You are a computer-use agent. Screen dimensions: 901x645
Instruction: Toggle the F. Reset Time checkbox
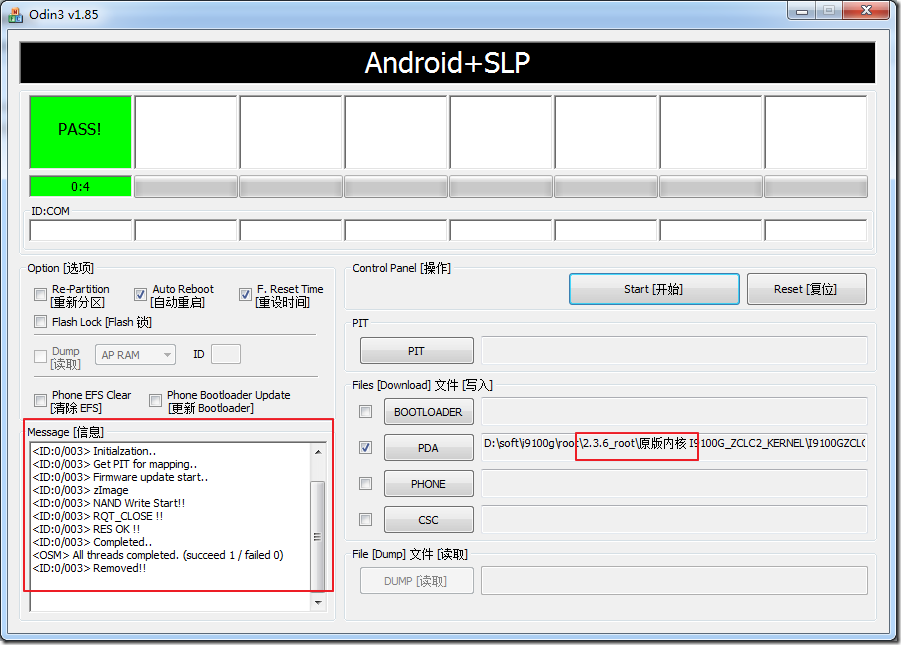245,294
